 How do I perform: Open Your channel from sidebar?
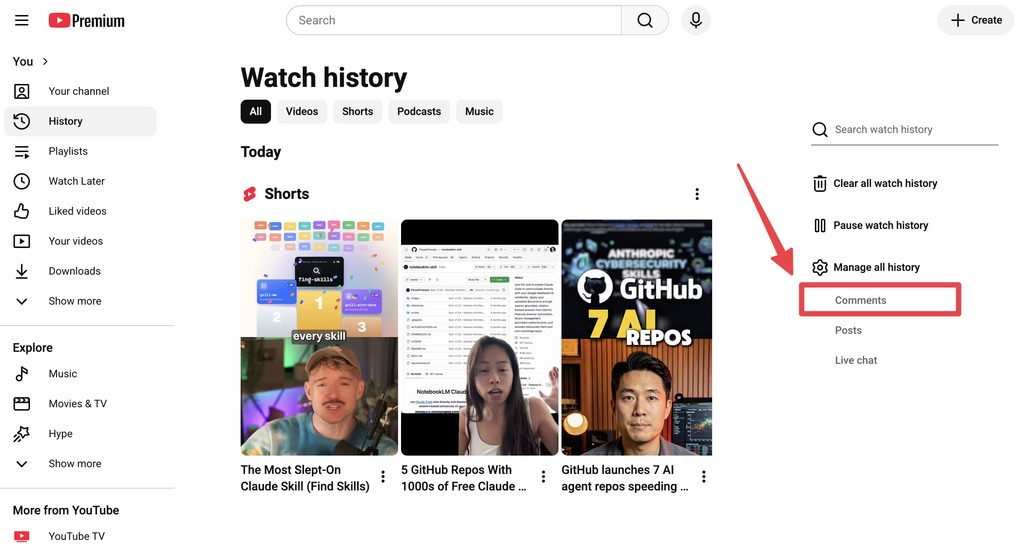click(x=79, y=91)
